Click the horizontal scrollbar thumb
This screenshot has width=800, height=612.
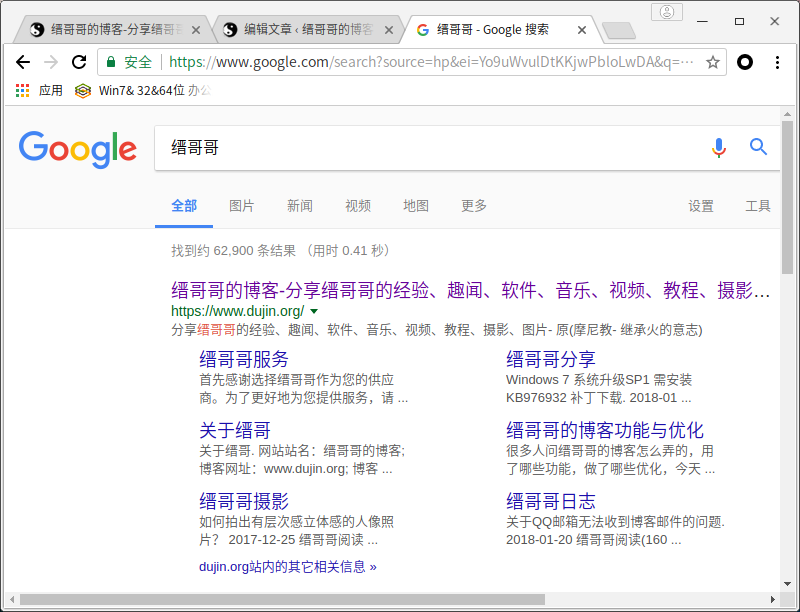[x=282, y=599]
